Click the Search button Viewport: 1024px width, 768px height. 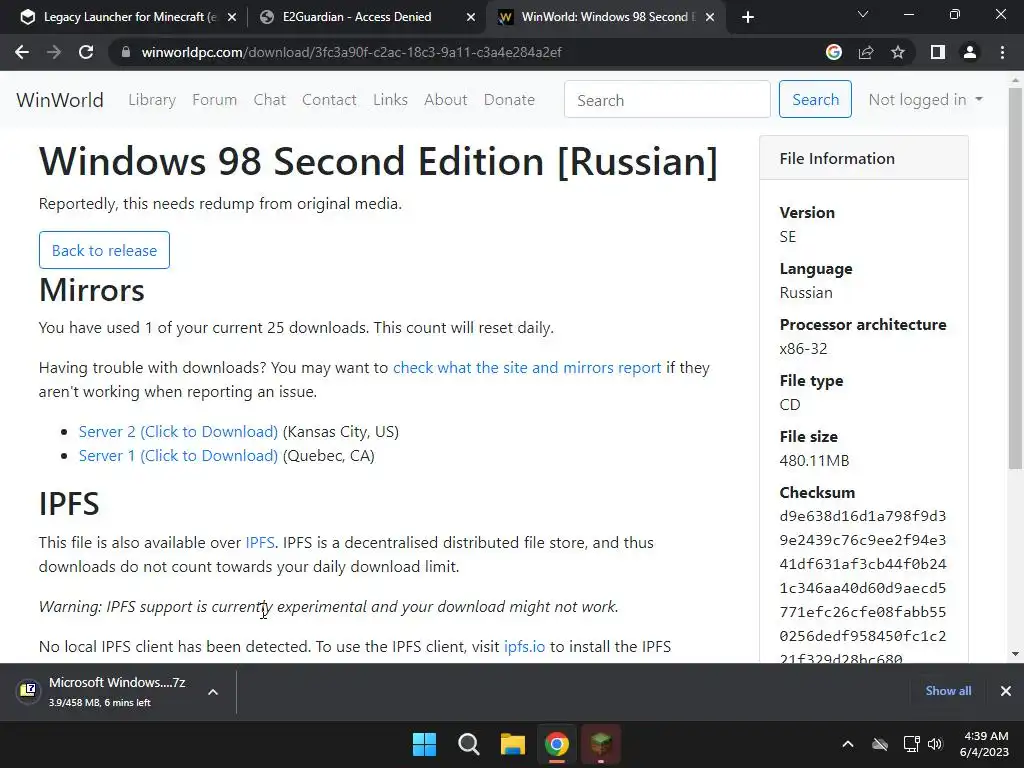tap(815, 99)
